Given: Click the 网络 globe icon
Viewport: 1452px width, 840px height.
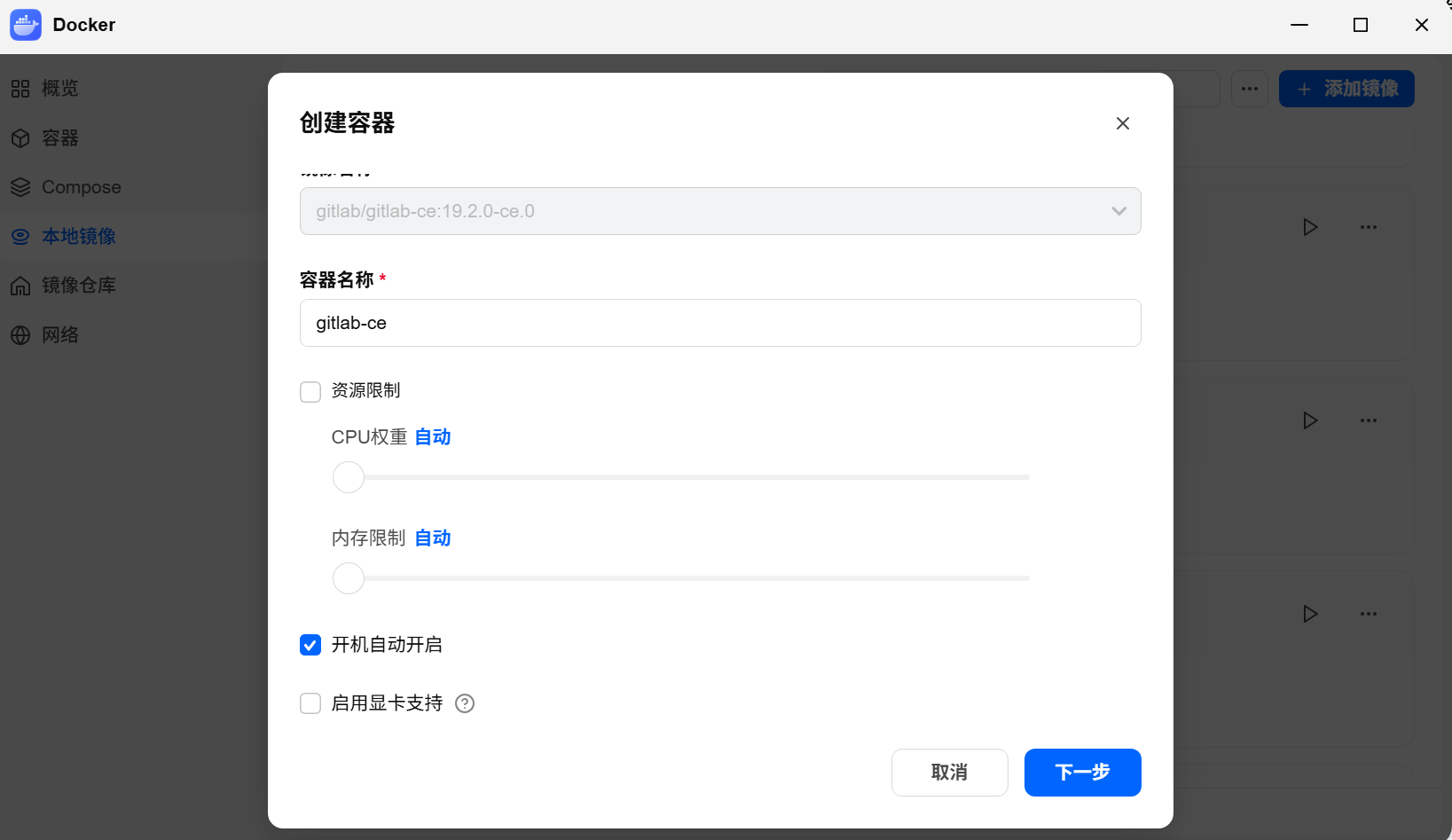Looking at the screenshot, I should 20,335.
